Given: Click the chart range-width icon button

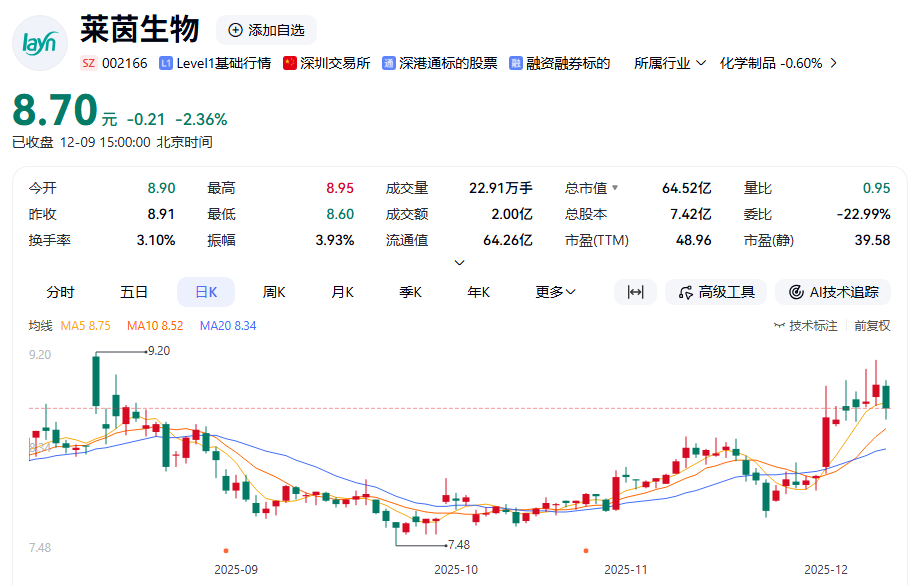Looking at the screenshot, I should [635, 292].
